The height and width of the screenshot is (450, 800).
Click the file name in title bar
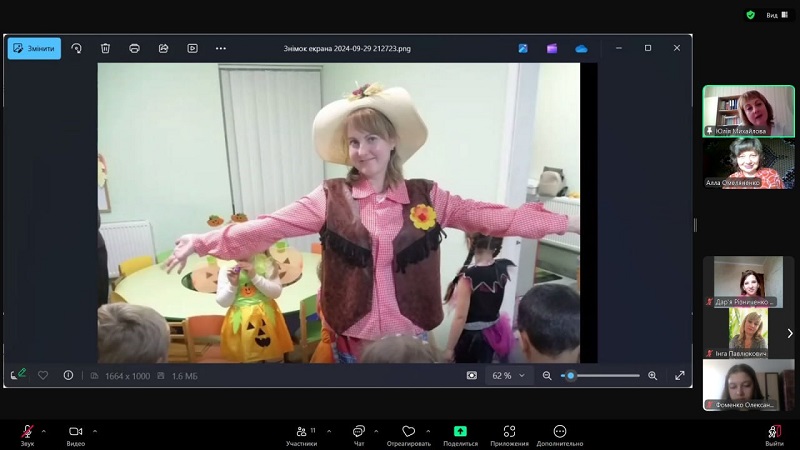pyautogui.click(x=347, y=48)
